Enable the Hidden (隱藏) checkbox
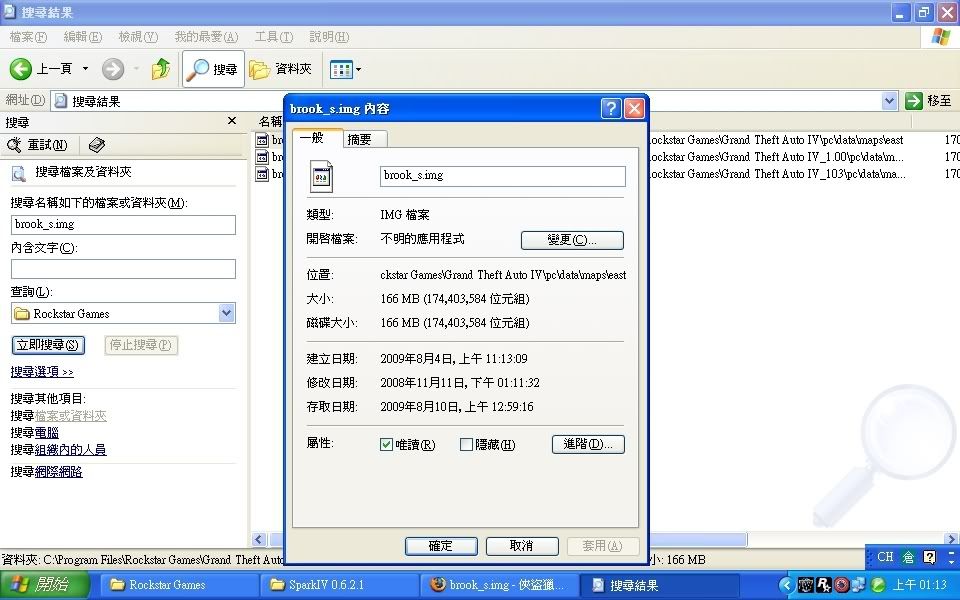The width and height of the screenshot is (960, 600). point(466,445)
